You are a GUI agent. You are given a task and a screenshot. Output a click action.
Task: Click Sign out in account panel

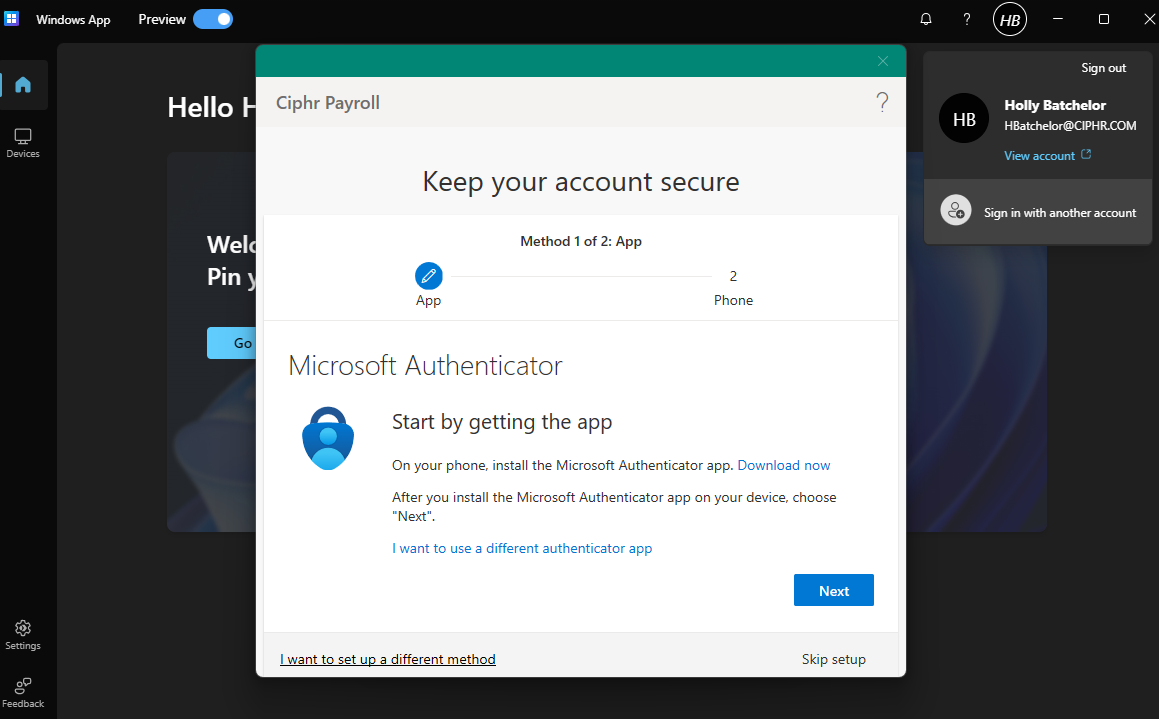[x=1104, y=68]
